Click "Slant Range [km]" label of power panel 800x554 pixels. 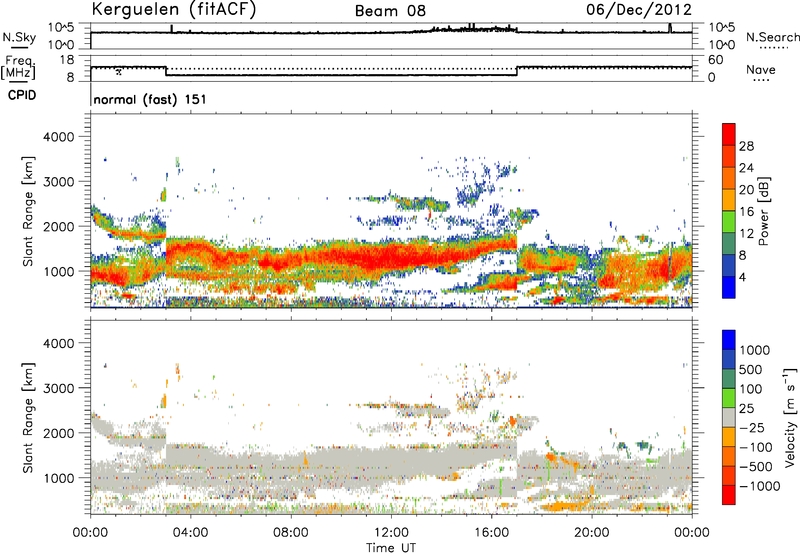[x=28, y=211]
